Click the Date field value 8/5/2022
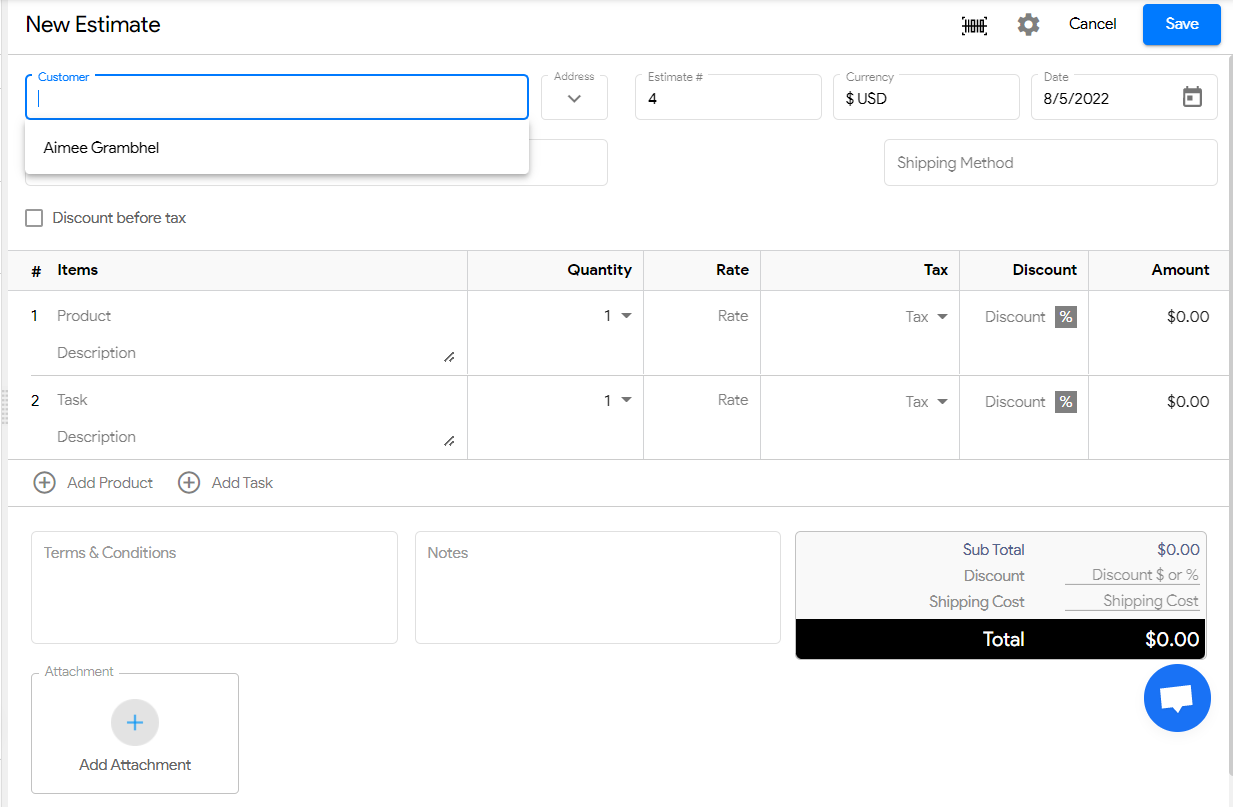This screenshot has height=807, width=1233. [x=1076, y=99]
